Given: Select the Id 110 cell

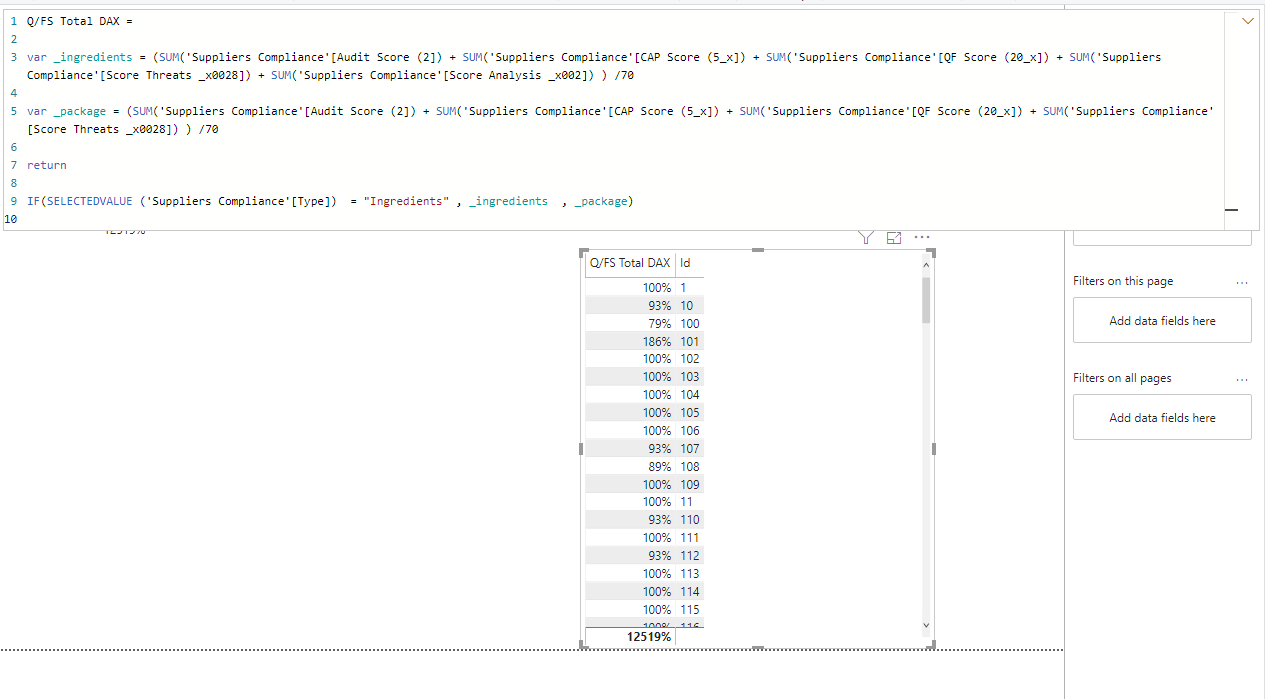Looking at the screenshot, I should pyautogui.click(x=690, y=519).
